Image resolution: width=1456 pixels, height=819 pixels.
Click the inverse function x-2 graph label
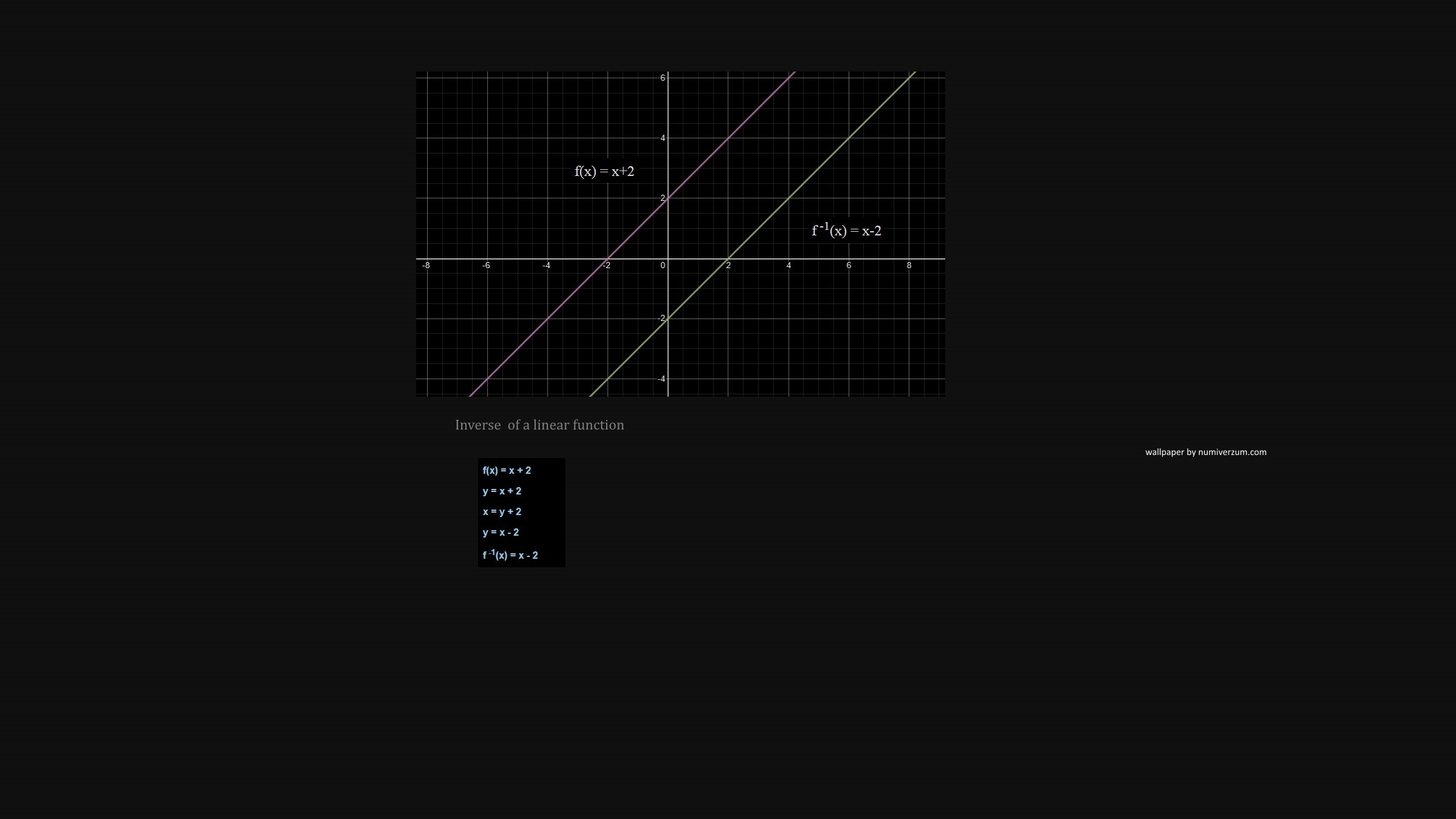(846, 231)
